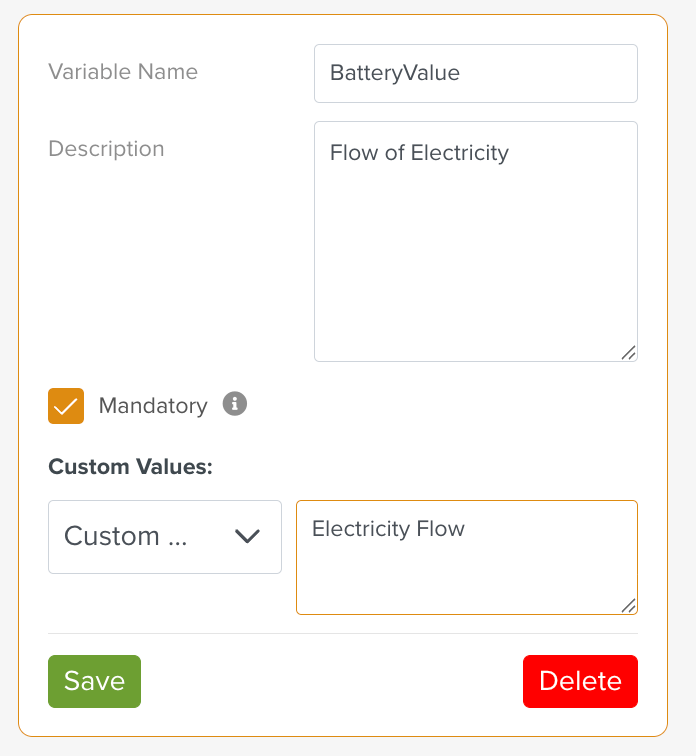Open the Custom values type dropdown
This screenshot has height=756, width=696.
click(165, 537)
